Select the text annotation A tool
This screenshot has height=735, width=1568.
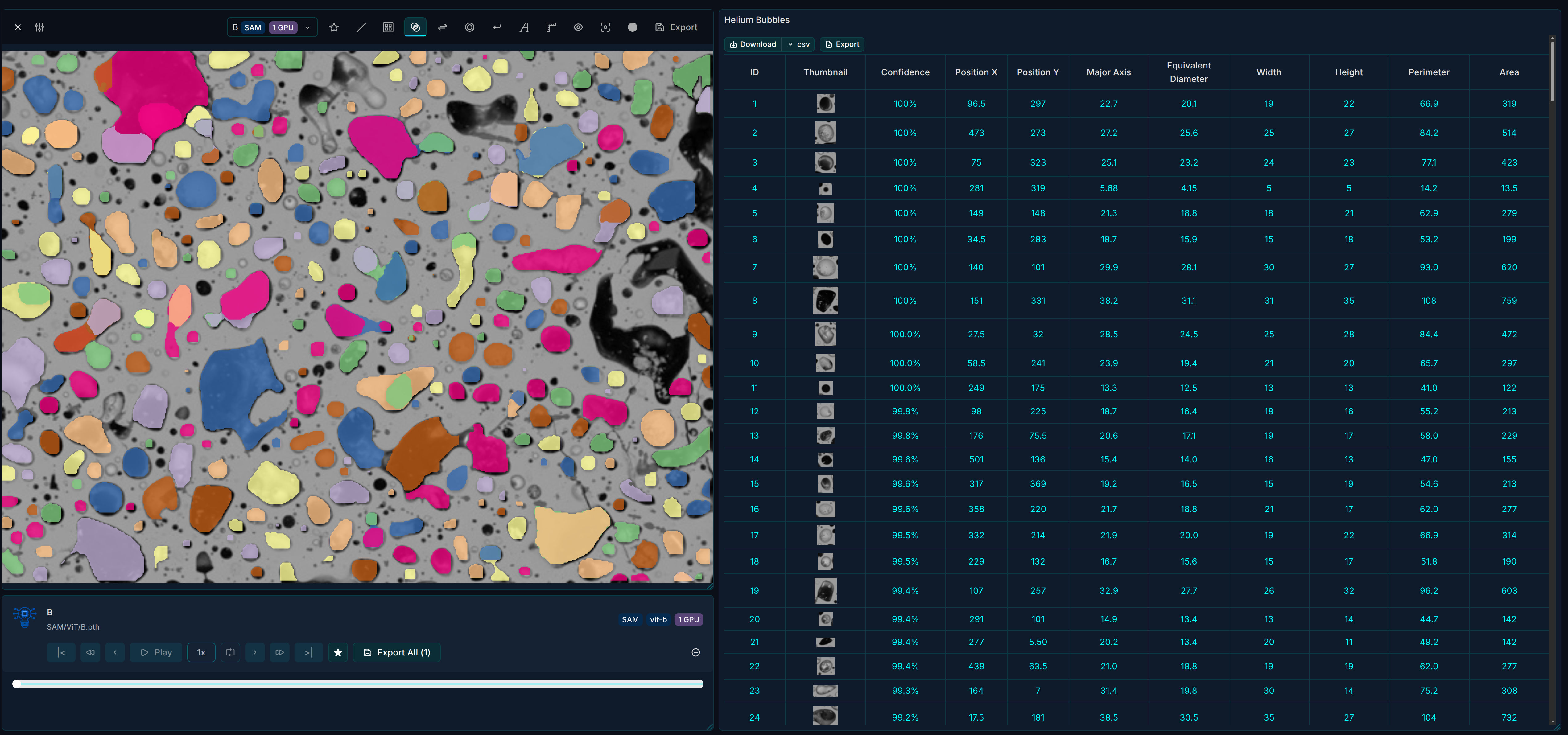[523, 27]
